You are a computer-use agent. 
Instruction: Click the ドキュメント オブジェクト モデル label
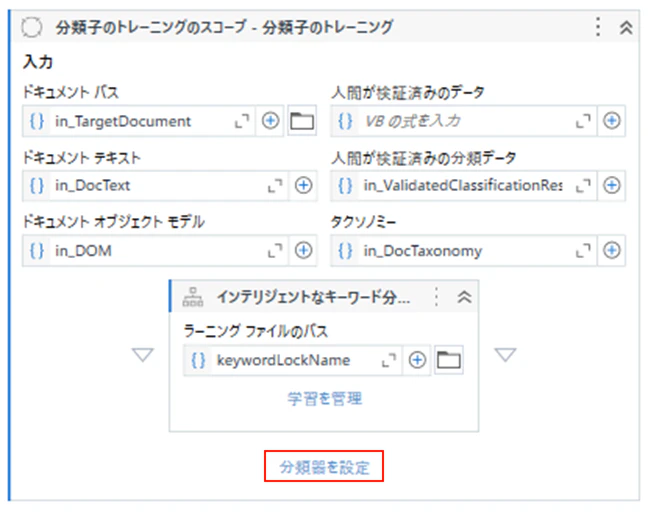pos(114,222)
